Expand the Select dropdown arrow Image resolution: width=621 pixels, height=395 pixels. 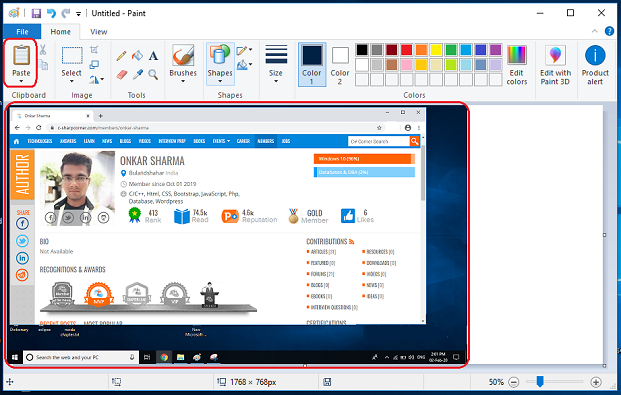[x=72, y=81]
